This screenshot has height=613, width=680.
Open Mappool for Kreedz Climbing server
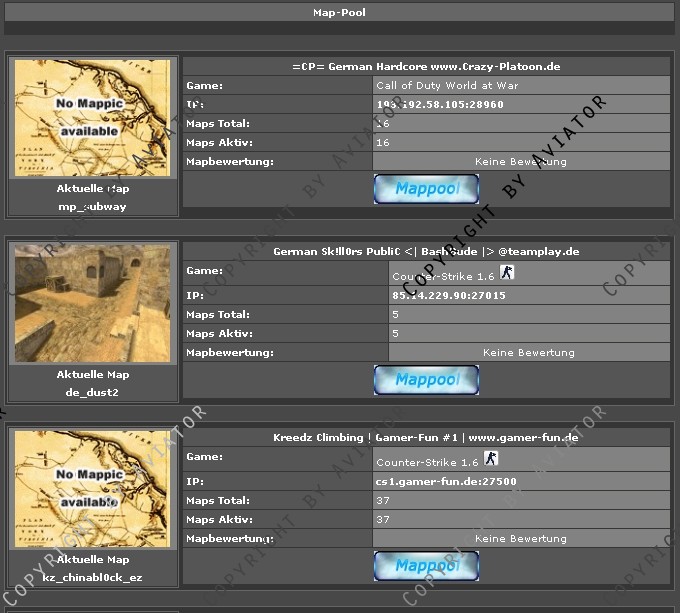click(426, 565)
